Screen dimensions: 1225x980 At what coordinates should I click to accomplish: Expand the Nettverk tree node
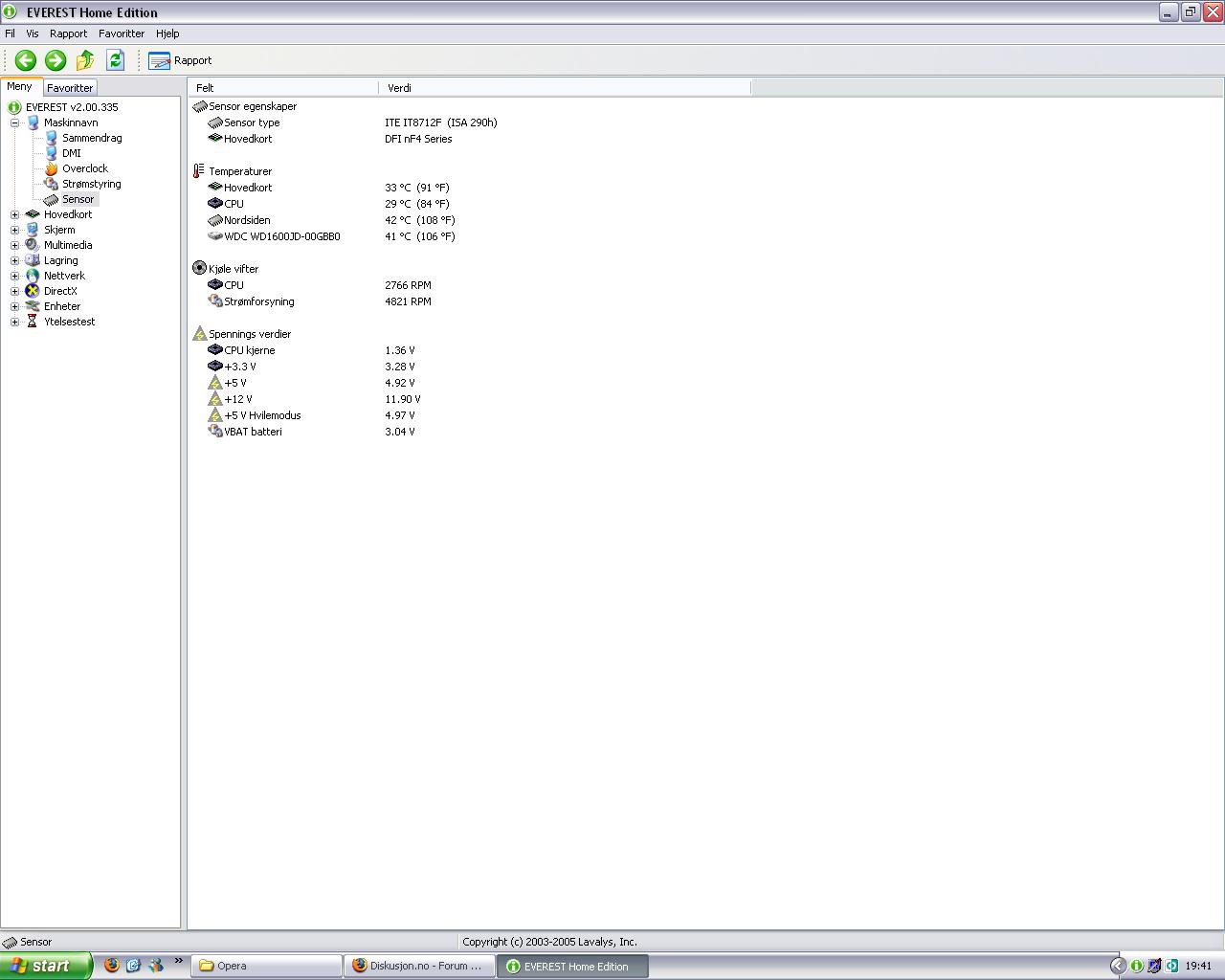(x=15, y=276)
